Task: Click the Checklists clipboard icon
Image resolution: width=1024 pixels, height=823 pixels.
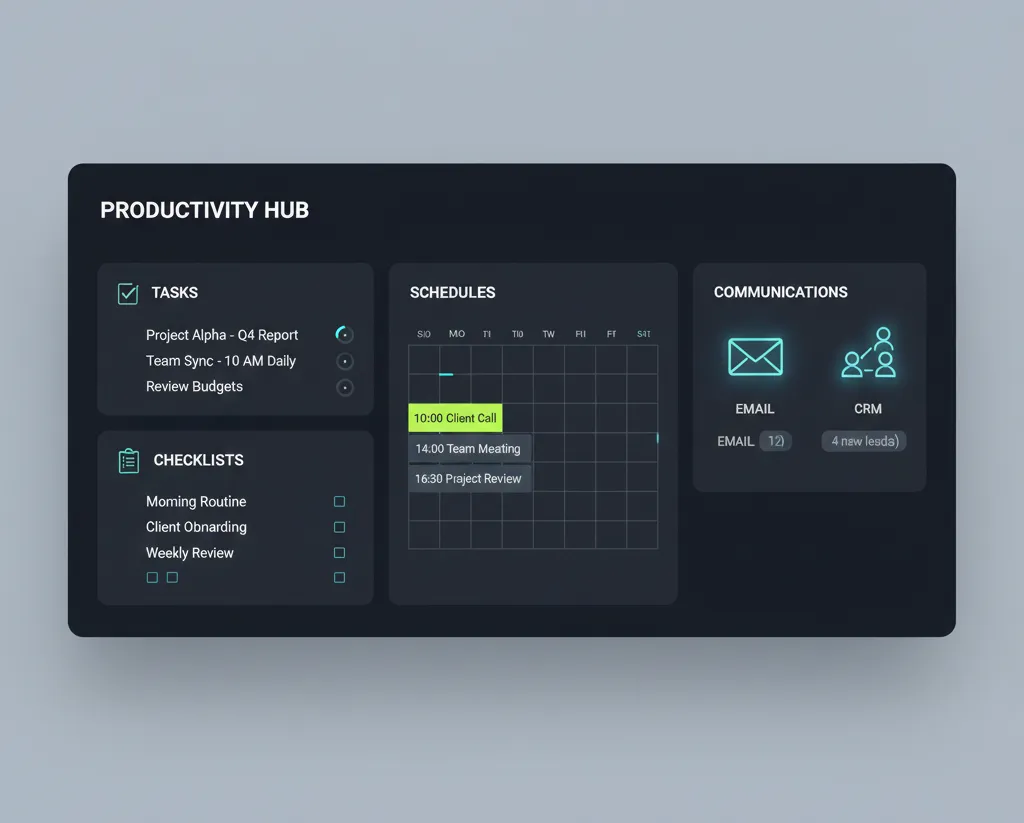Action: pos(129,461)
